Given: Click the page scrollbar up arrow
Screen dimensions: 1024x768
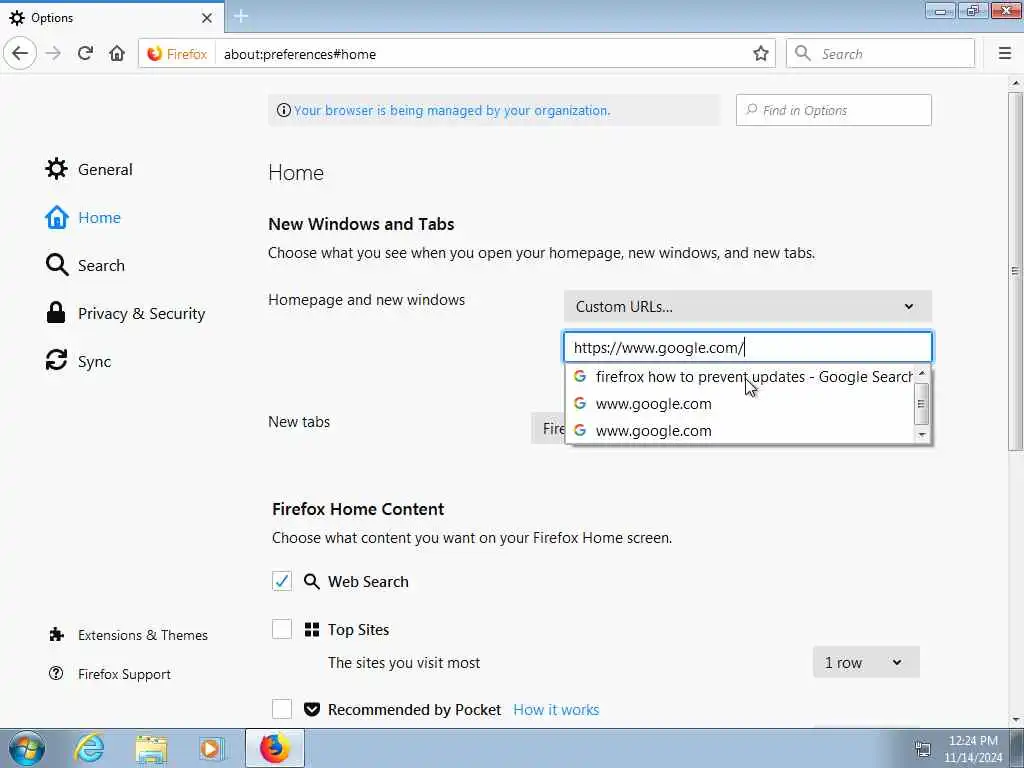Looking at the screenshot, I should pyautogui.click(x=1016, y=84).
